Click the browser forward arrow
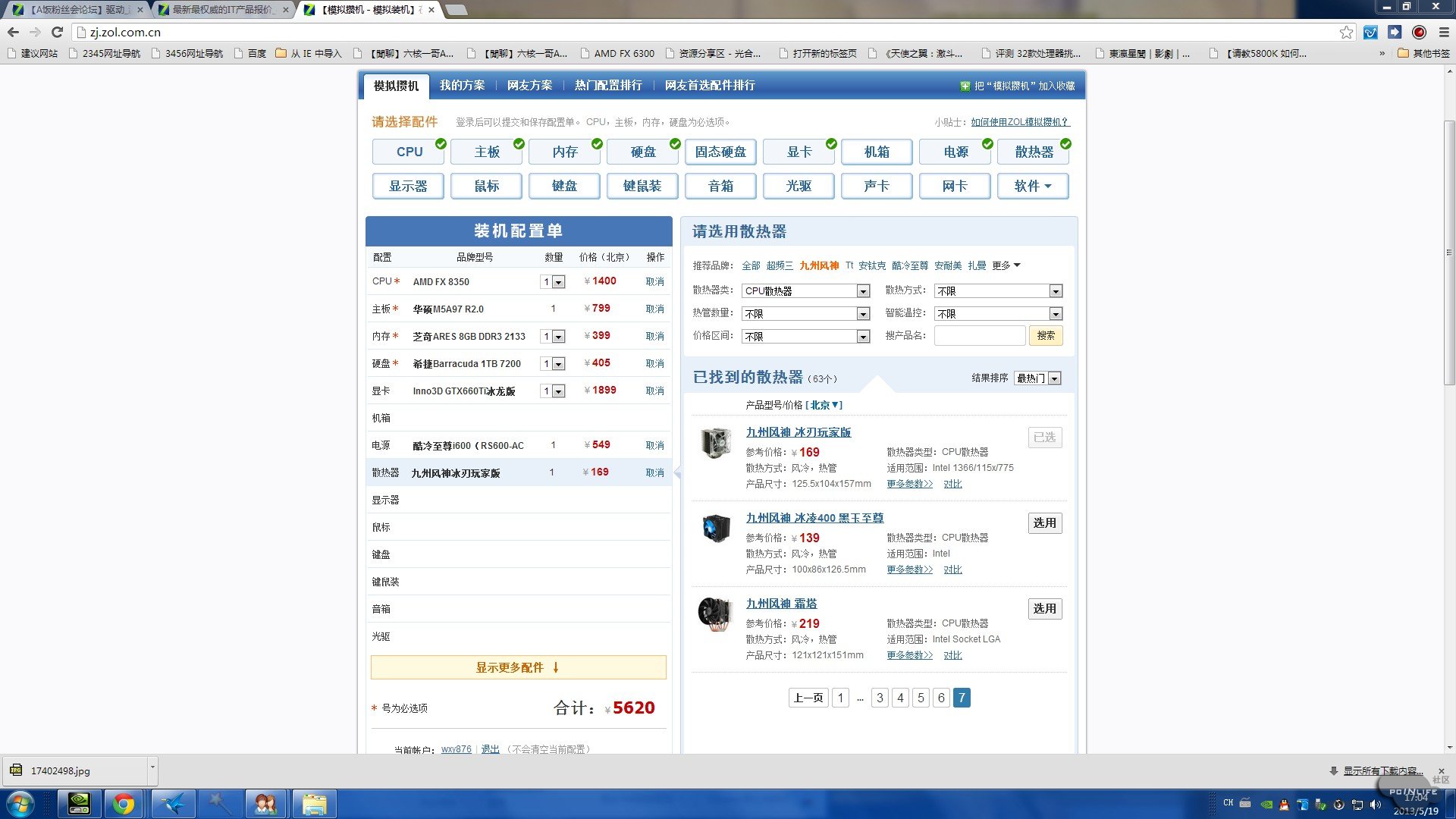 tap(35, 32)
